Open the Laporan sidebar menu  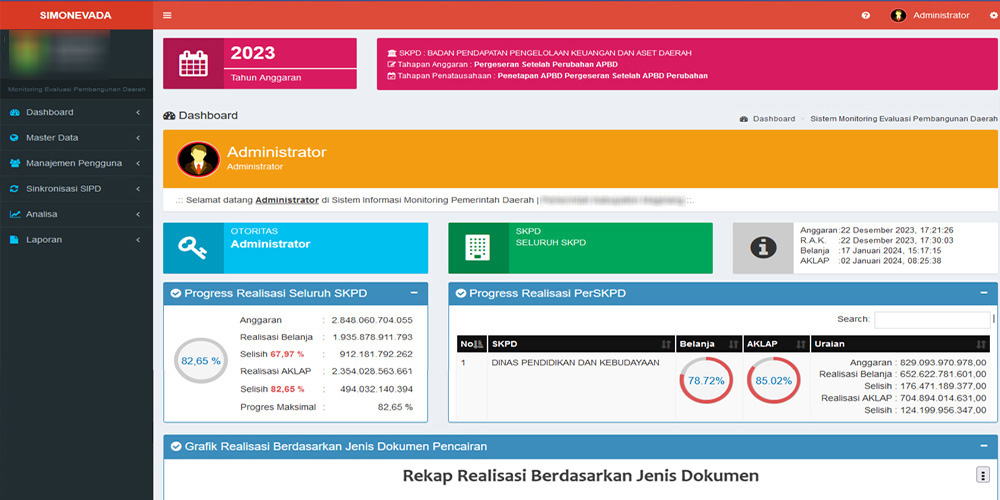coord(75,240)
